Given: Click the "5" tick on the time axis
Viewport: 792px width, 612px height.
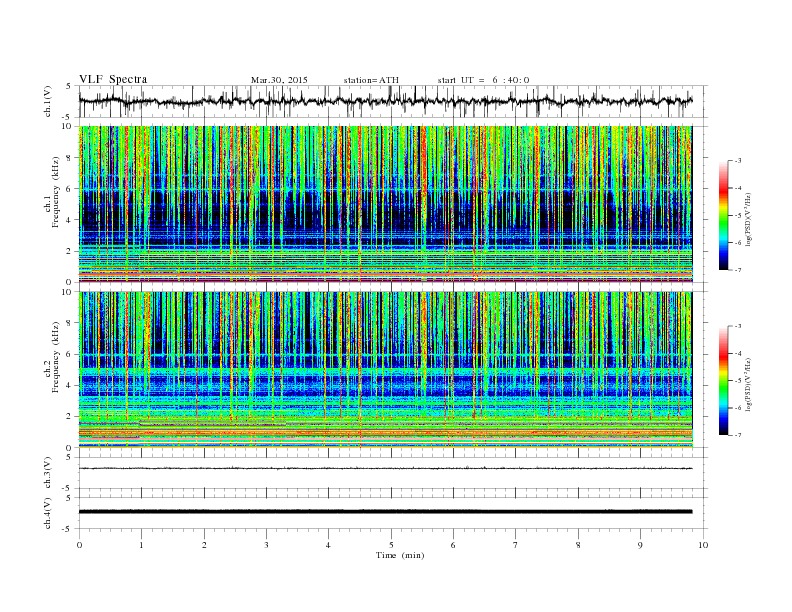Looking at the screenshot, I should pyautogui.click(x=391, y=545).
